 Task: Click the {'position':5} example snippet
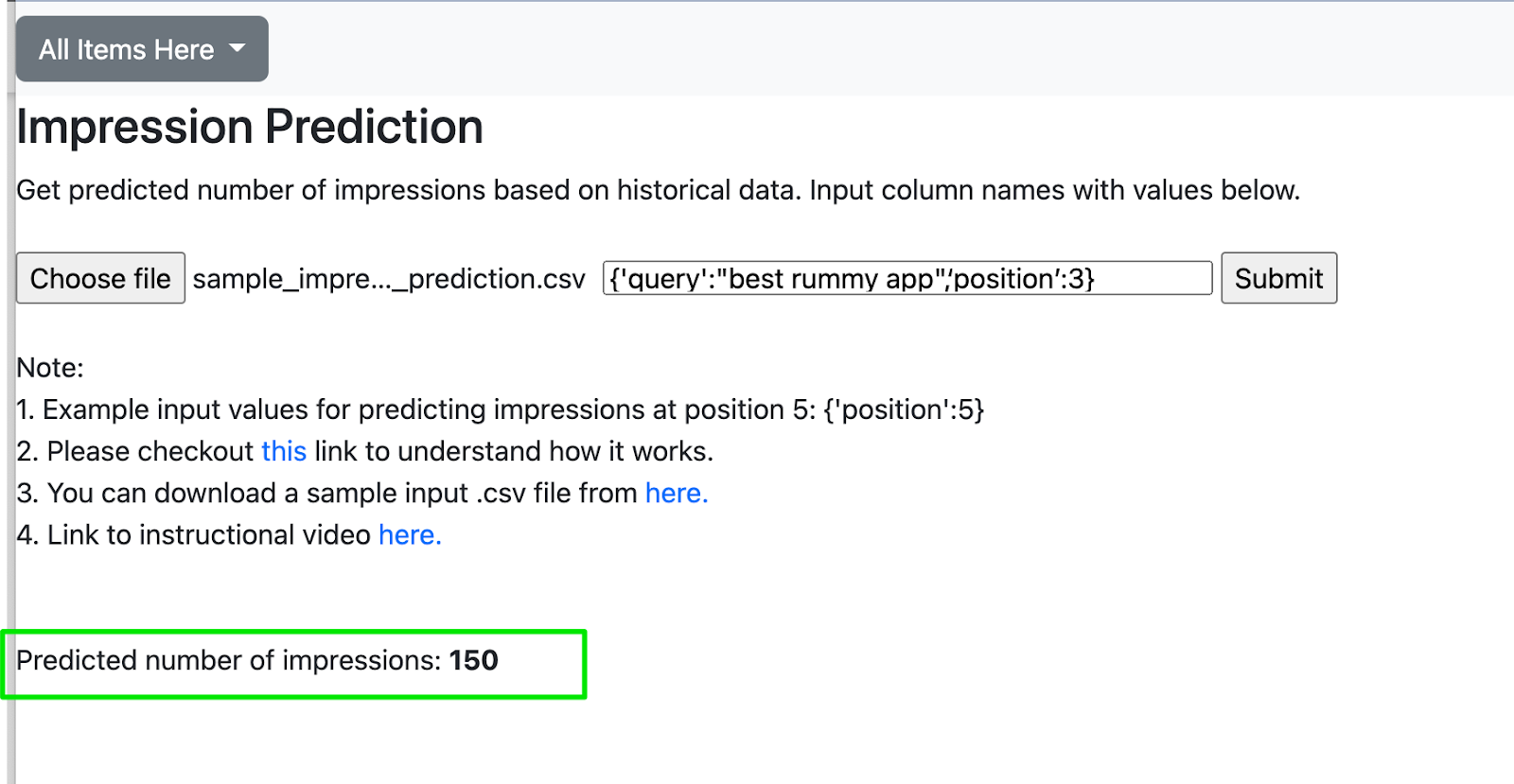[904, 409]
